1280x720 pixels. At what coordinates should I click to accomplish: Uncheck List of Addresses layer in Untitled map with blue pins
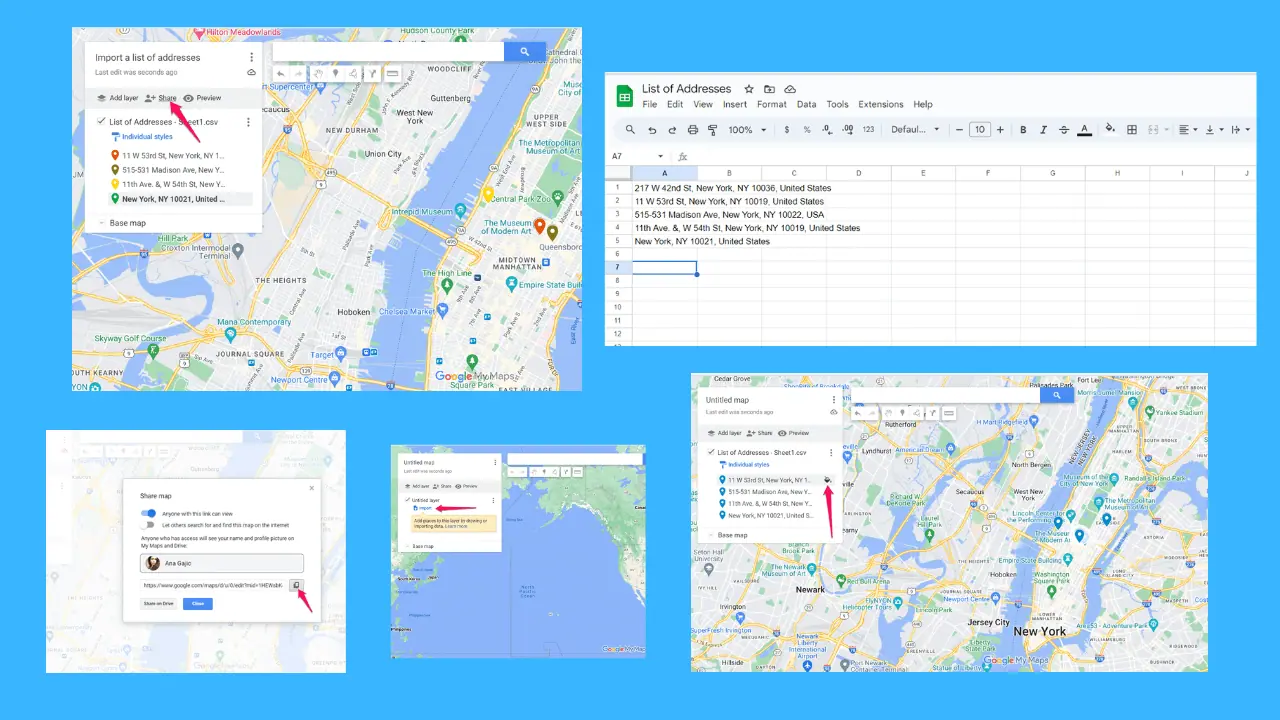pos(710,452)
